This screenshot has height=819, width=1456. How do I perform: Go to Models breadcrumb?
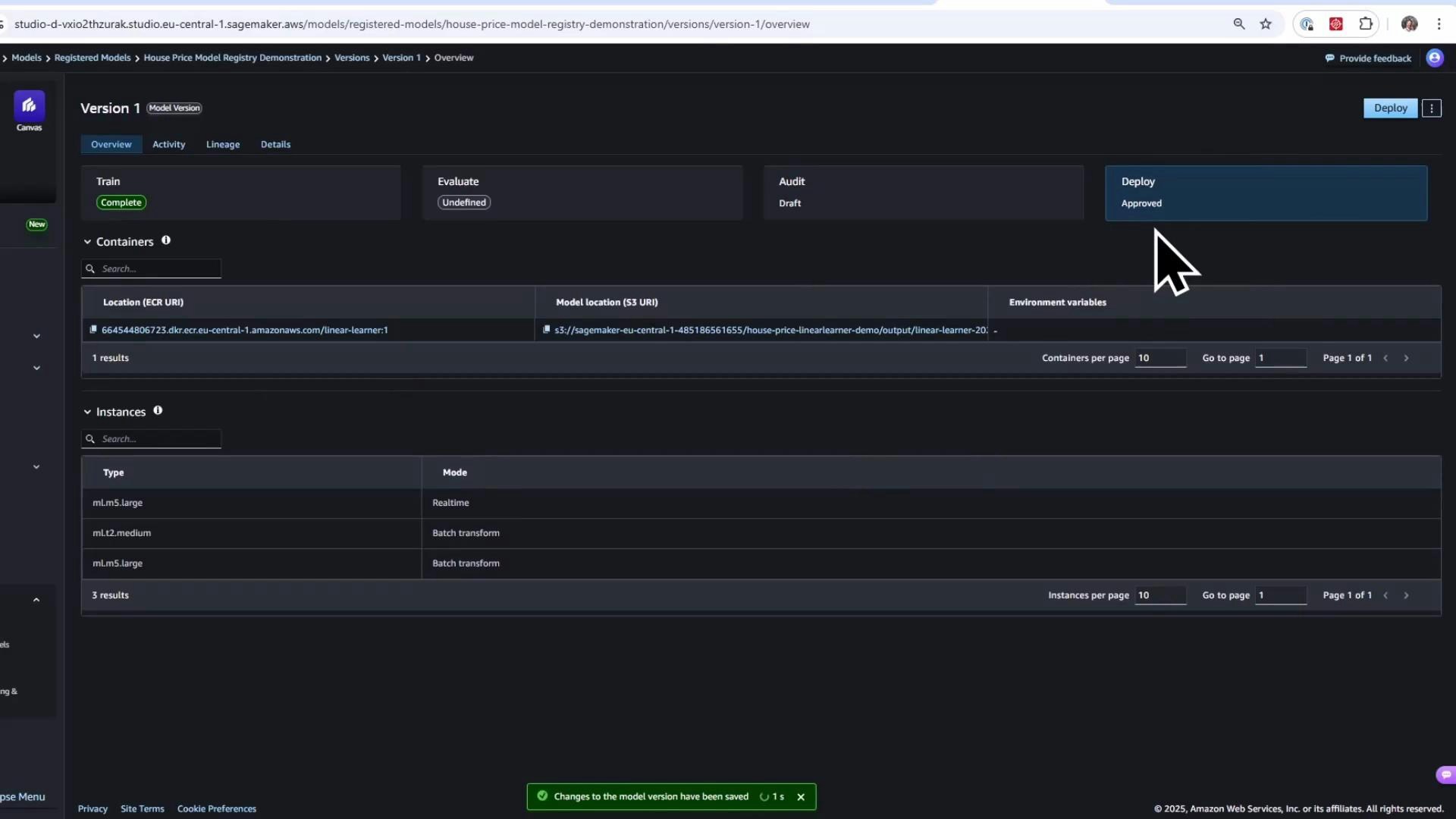[x=27, y=58]
